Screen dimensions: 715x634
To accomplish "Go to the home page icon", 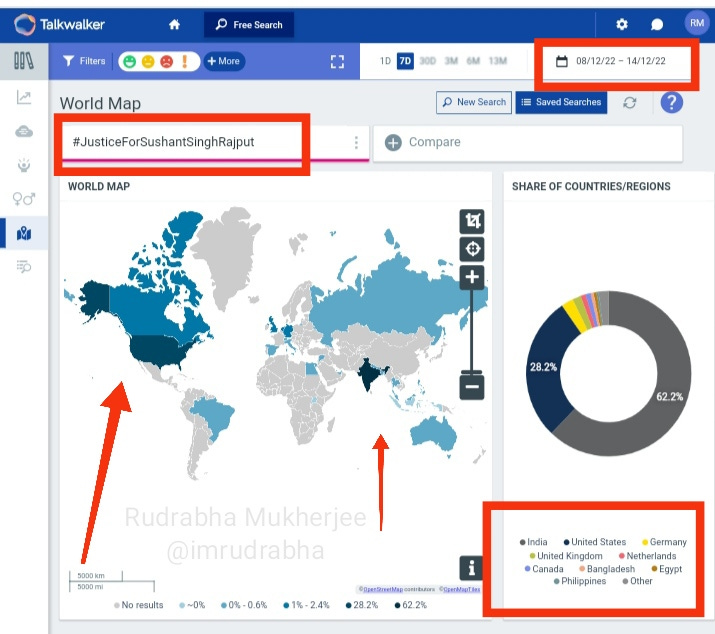I will (174, 25).
